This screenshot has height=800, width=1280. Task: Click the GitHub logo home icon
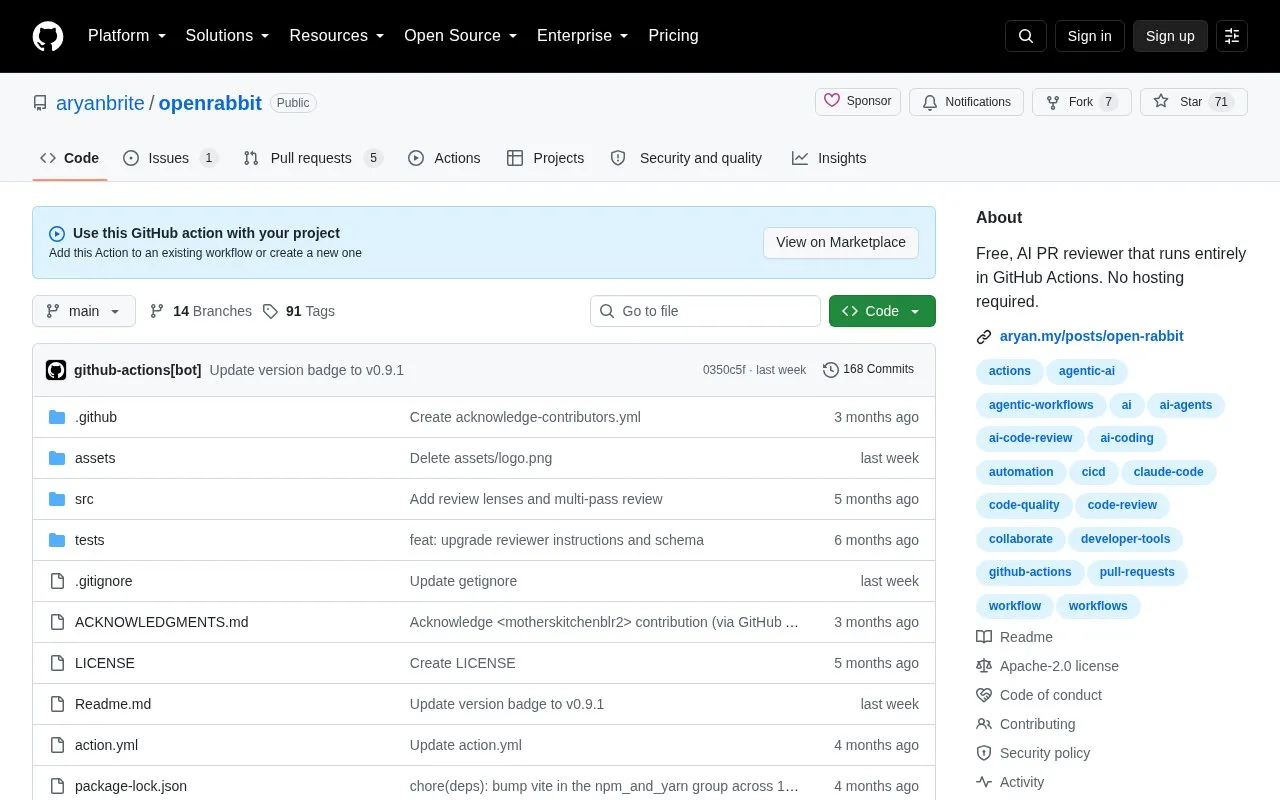[48, 36]
